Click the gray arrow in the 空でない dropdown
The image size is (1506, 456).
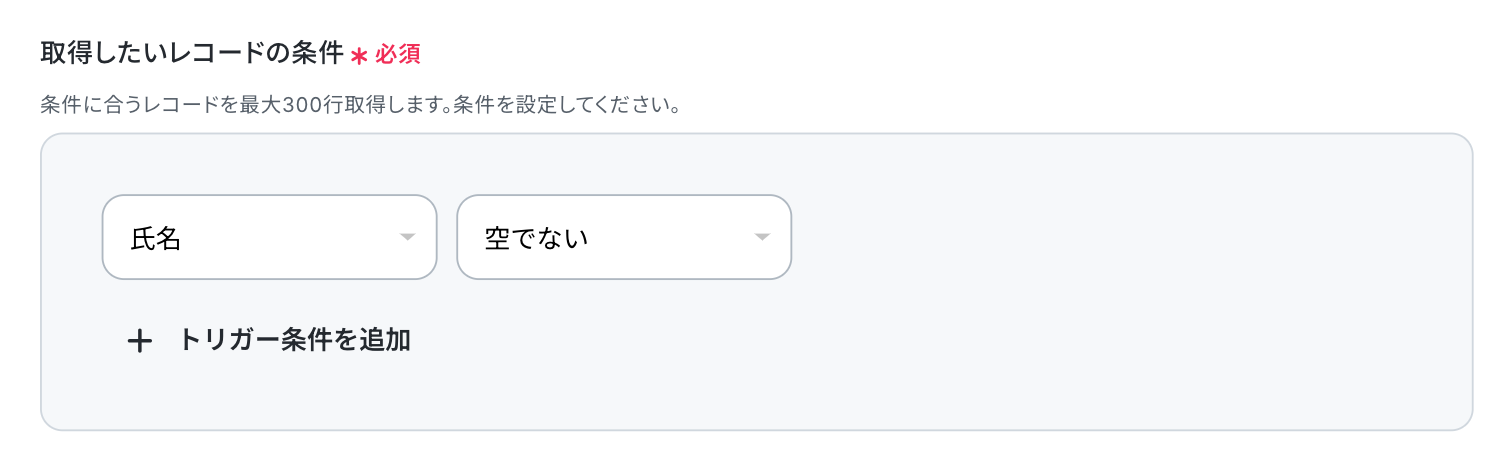click(762, 237)
